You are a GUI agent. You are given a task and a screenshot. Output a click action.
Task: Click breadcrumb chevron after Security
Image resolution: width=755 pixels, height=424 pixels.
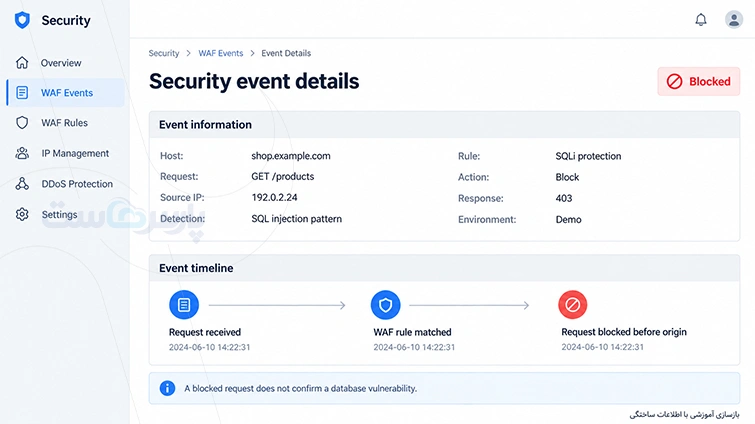click(x=188, y=53)
